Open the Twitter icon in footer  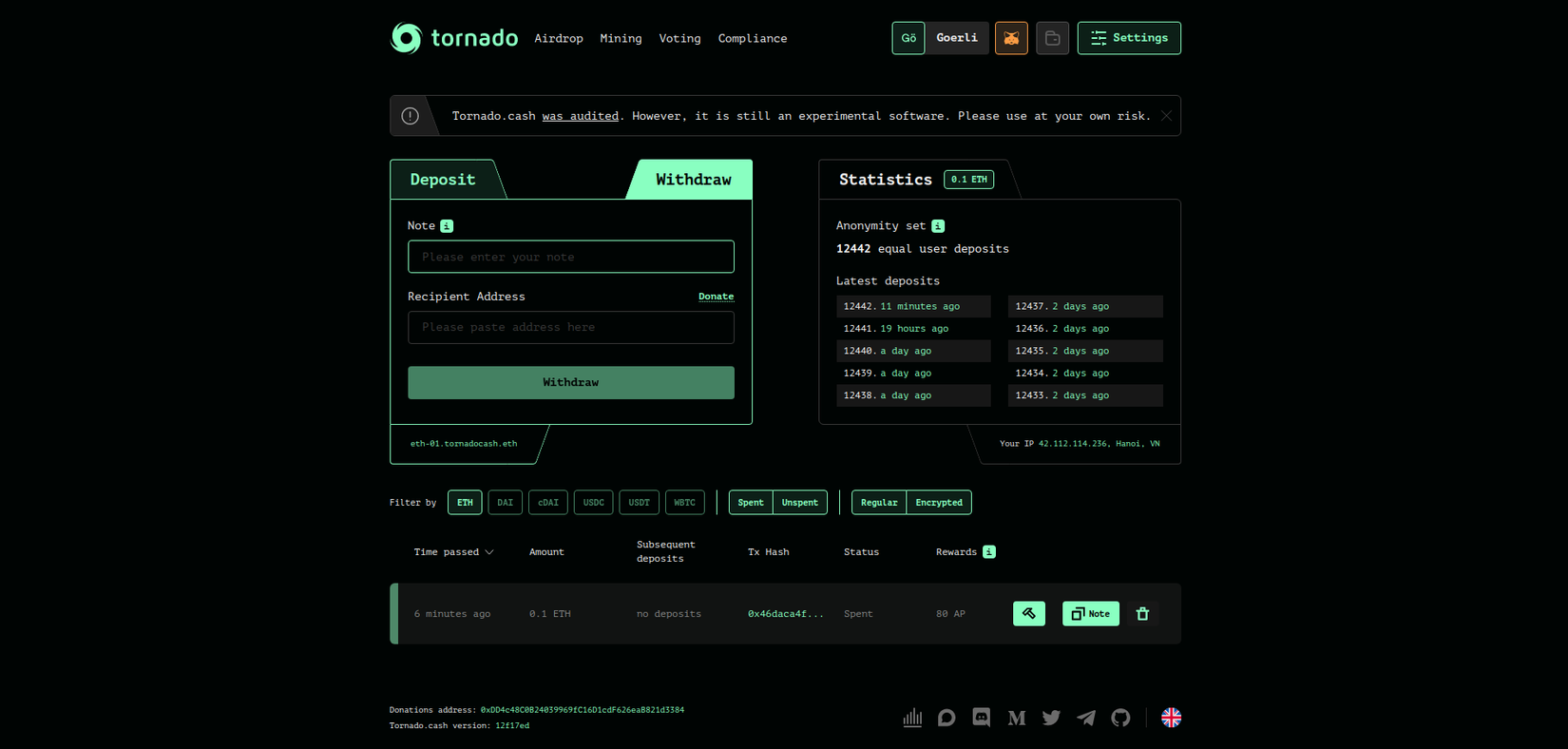click(1051, 718)
